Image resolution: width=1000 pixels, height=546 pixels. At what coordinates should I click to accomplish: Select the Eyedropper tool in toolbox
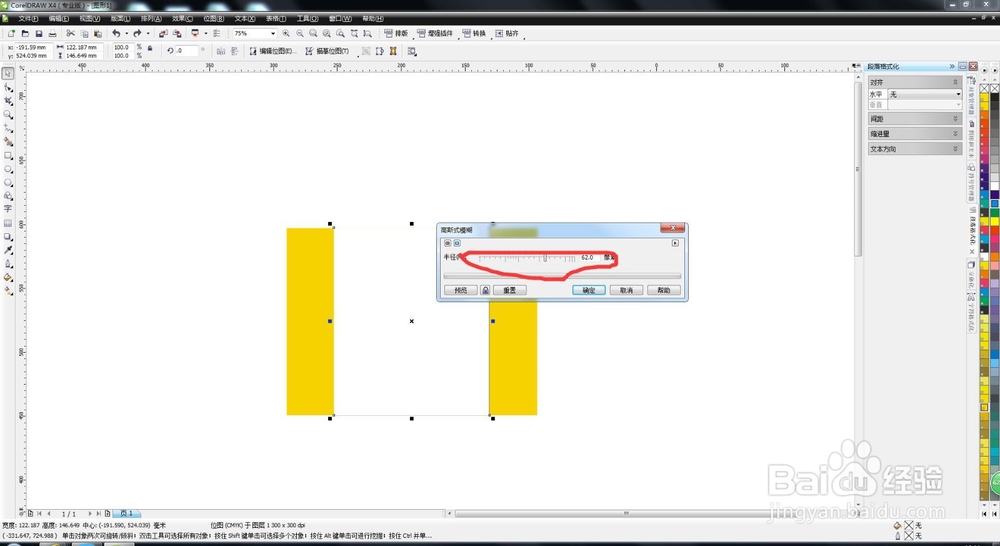click(8, 250)
